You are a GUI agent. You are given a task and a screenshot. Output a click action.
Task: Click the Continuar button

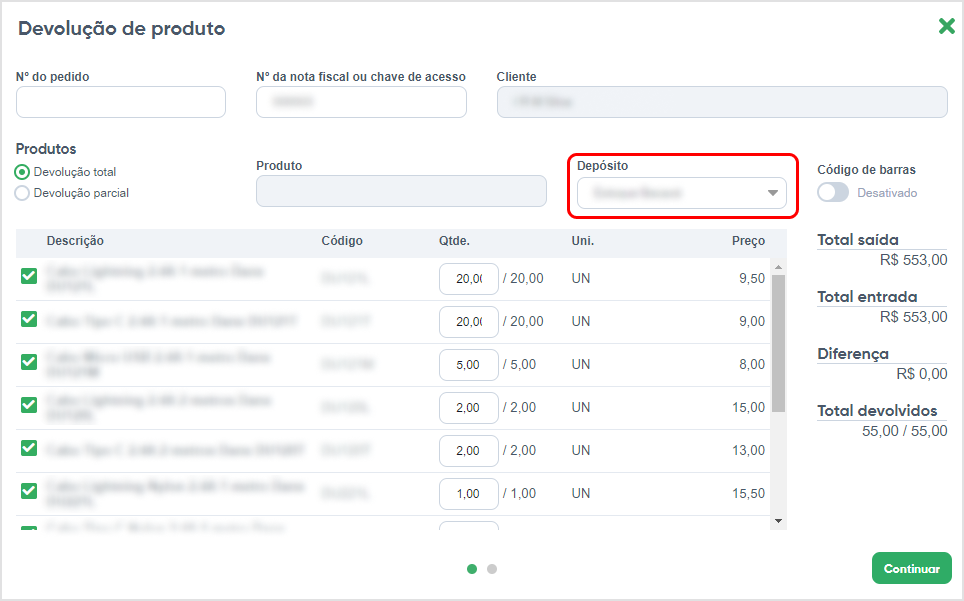point(912,568)
